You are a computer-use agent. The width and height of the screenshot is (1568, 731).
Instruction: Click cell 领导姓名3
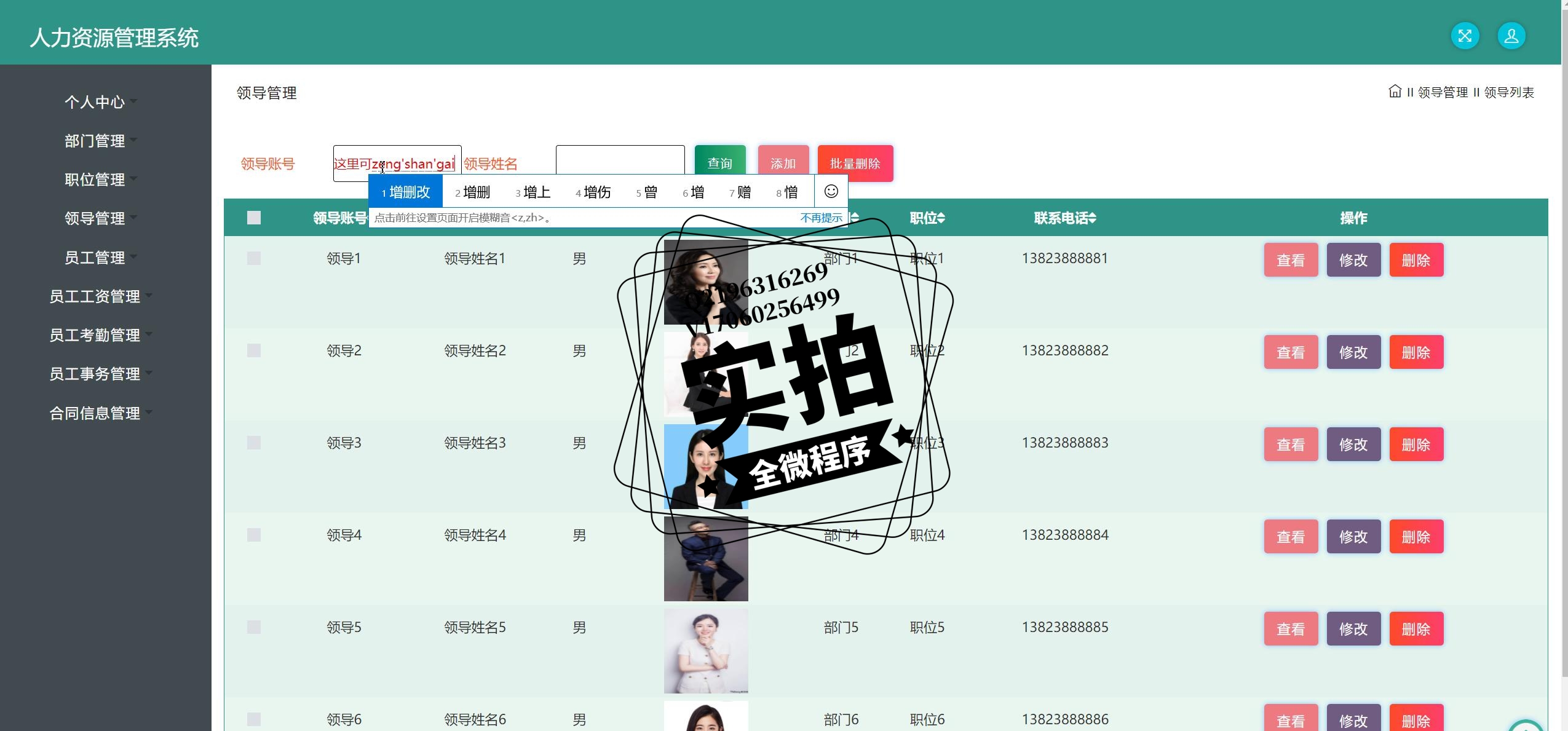click(x=475, y=443)
